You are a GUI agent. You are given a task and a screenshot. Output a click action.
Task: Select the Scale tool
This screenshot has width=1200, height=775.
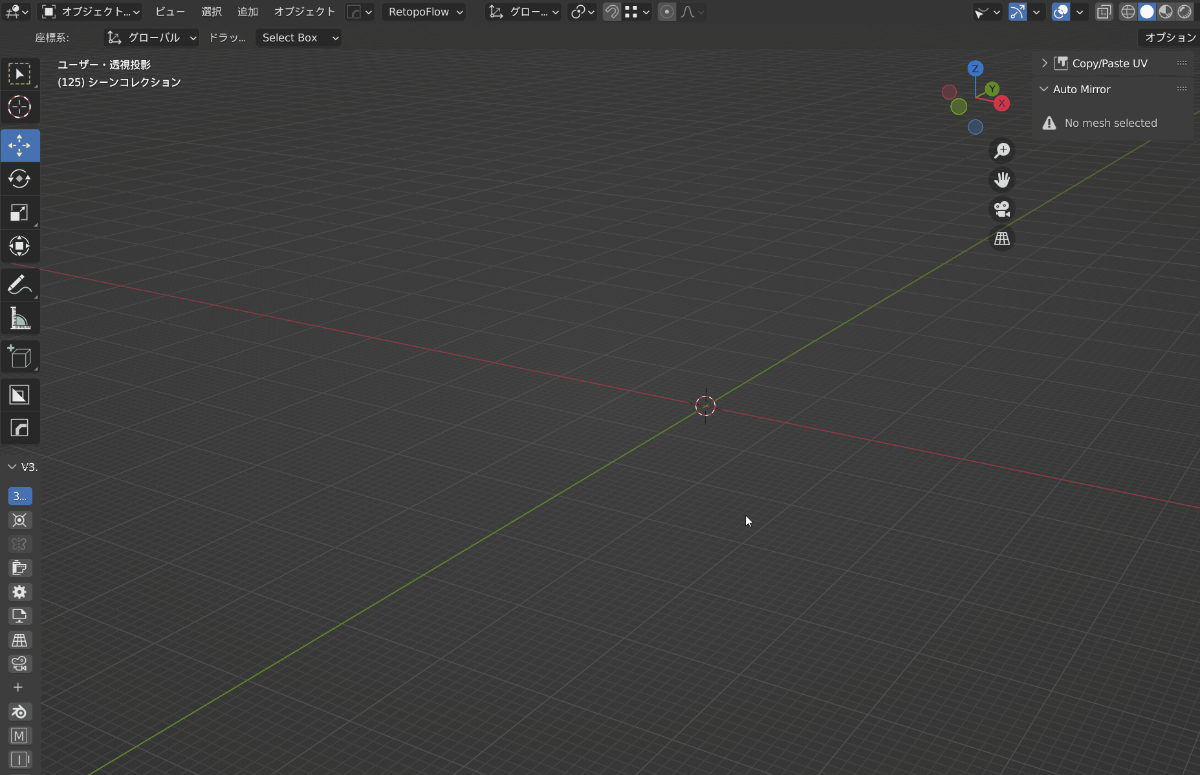(x=20, y=212)
